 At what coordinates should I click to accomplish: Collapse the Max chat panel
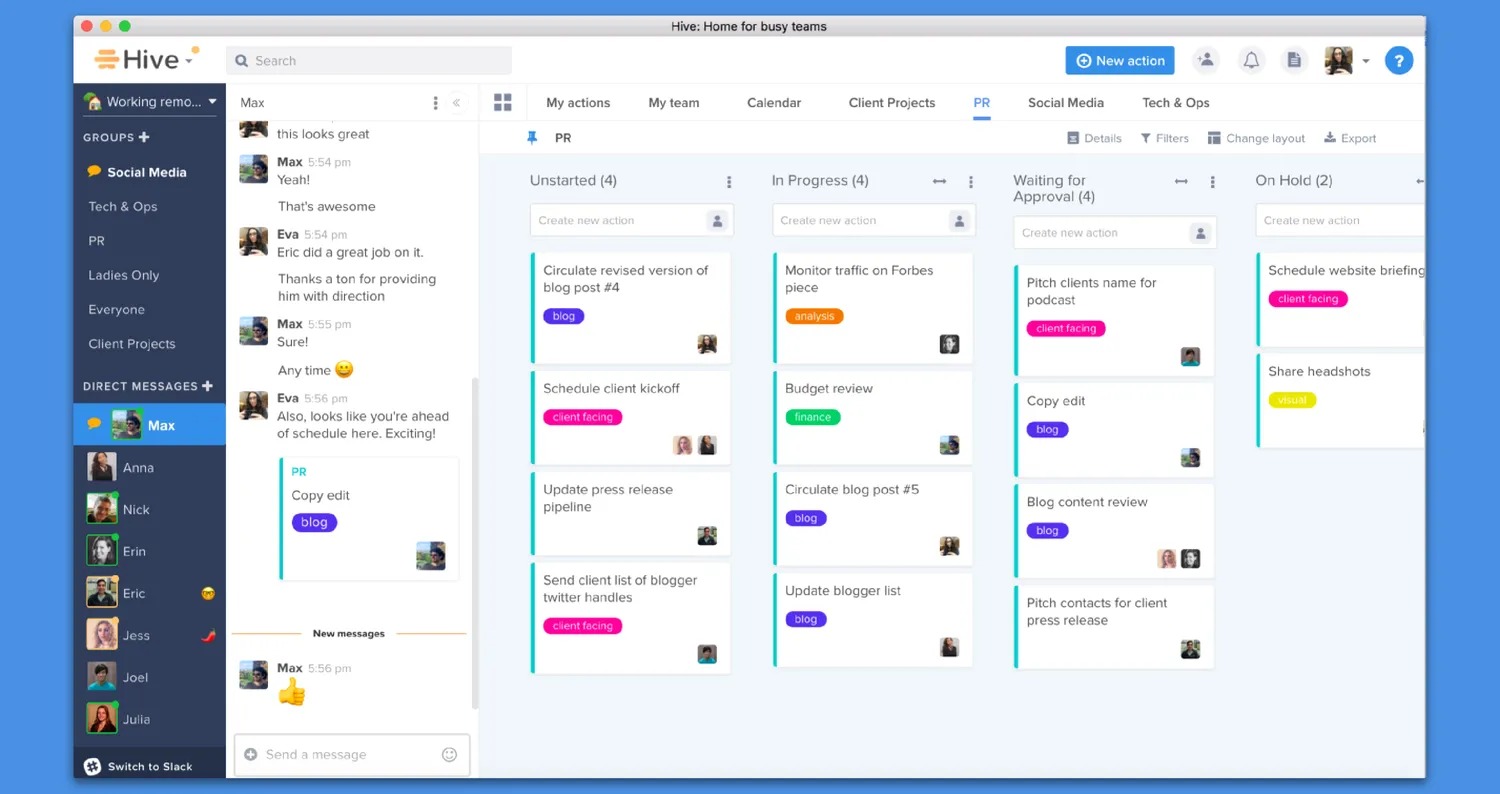(x=457, y=103)
